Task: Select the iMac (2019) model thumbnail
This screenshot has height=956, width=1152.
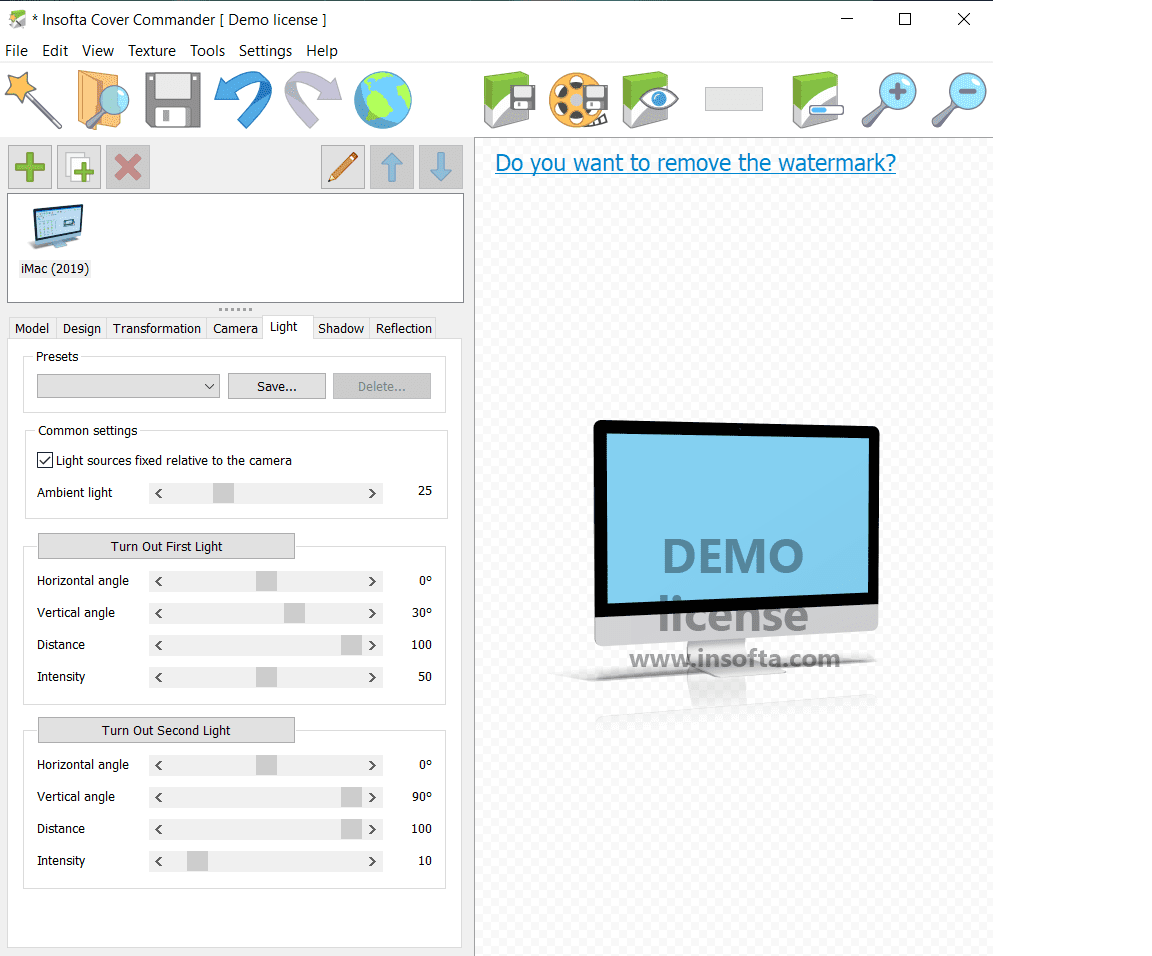Action: [56, 240]
